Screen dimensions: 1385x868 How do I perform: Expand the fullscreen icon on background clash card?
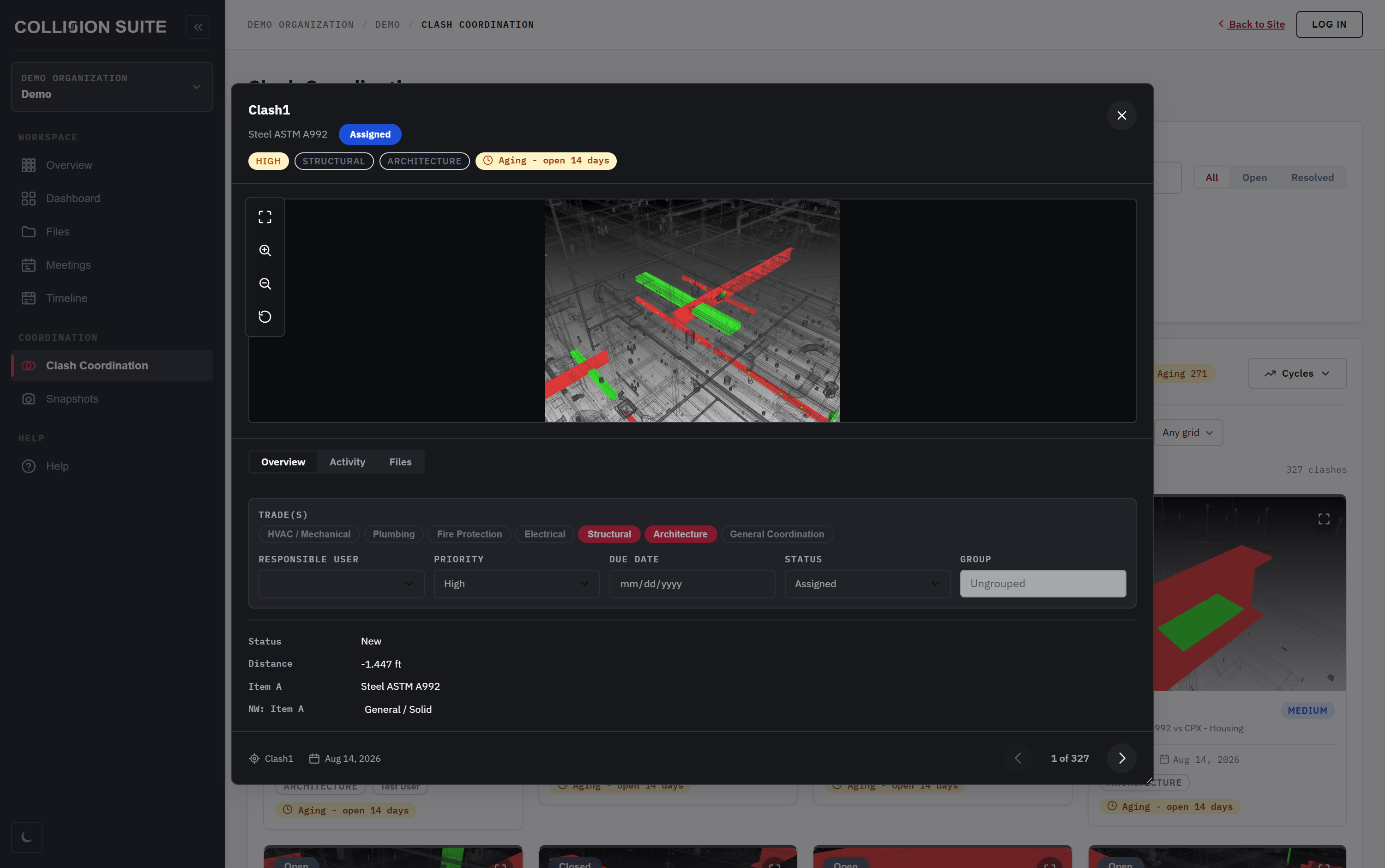(x=1324, y=519)
